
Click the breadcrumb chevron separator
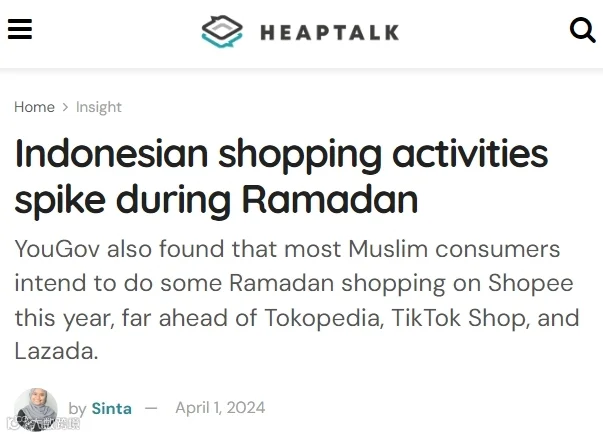65,107
